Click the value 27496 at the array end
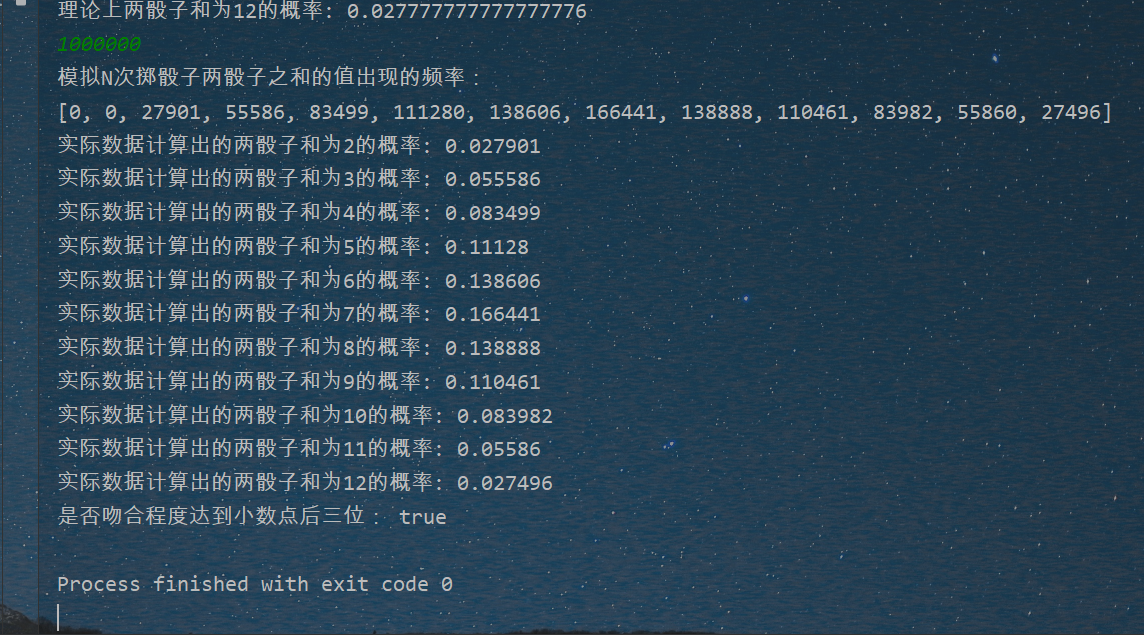The height and width of the screenshot is (635, 1144). [1070, 112]
